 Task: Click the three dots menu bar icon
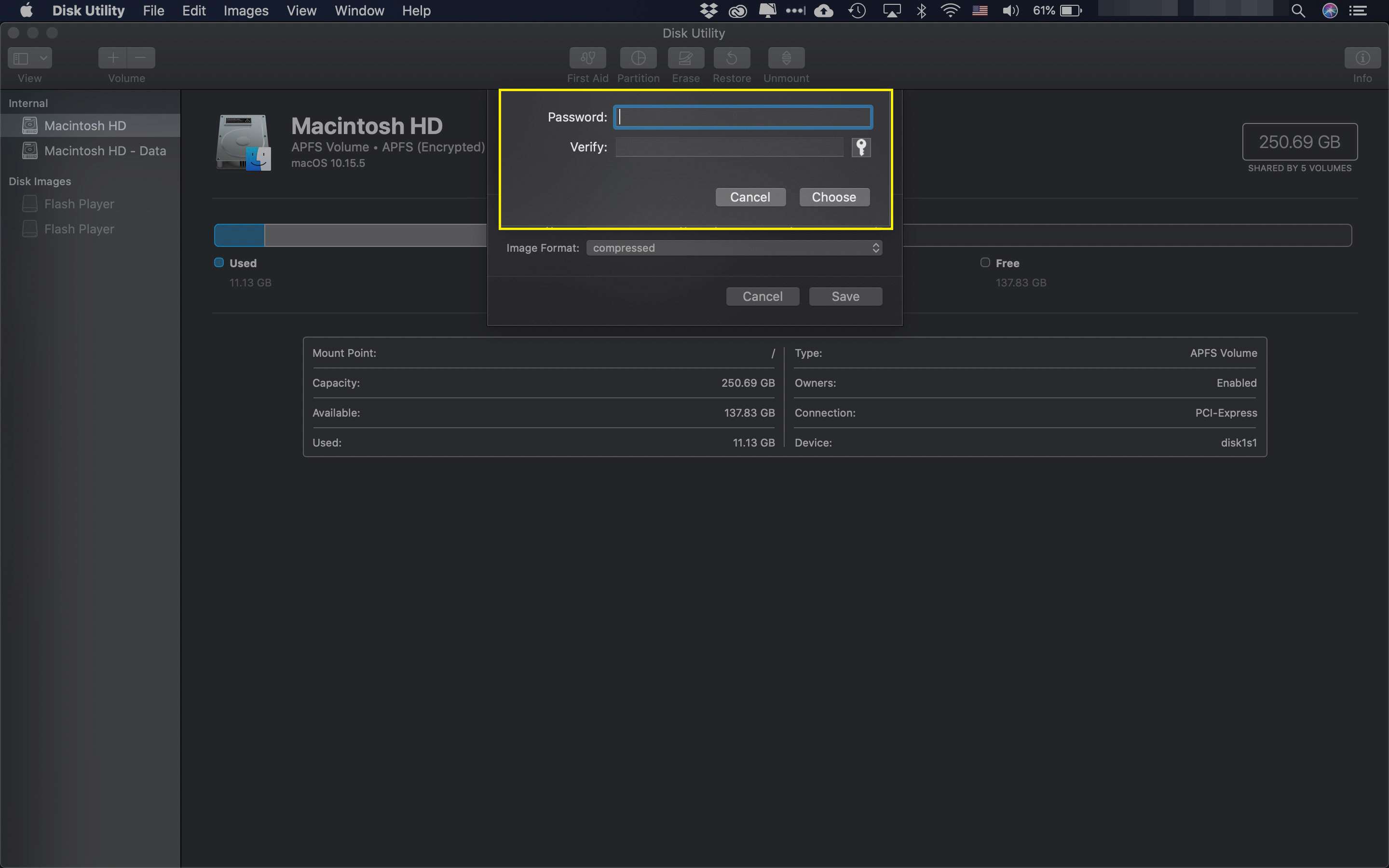coord(795,10)
